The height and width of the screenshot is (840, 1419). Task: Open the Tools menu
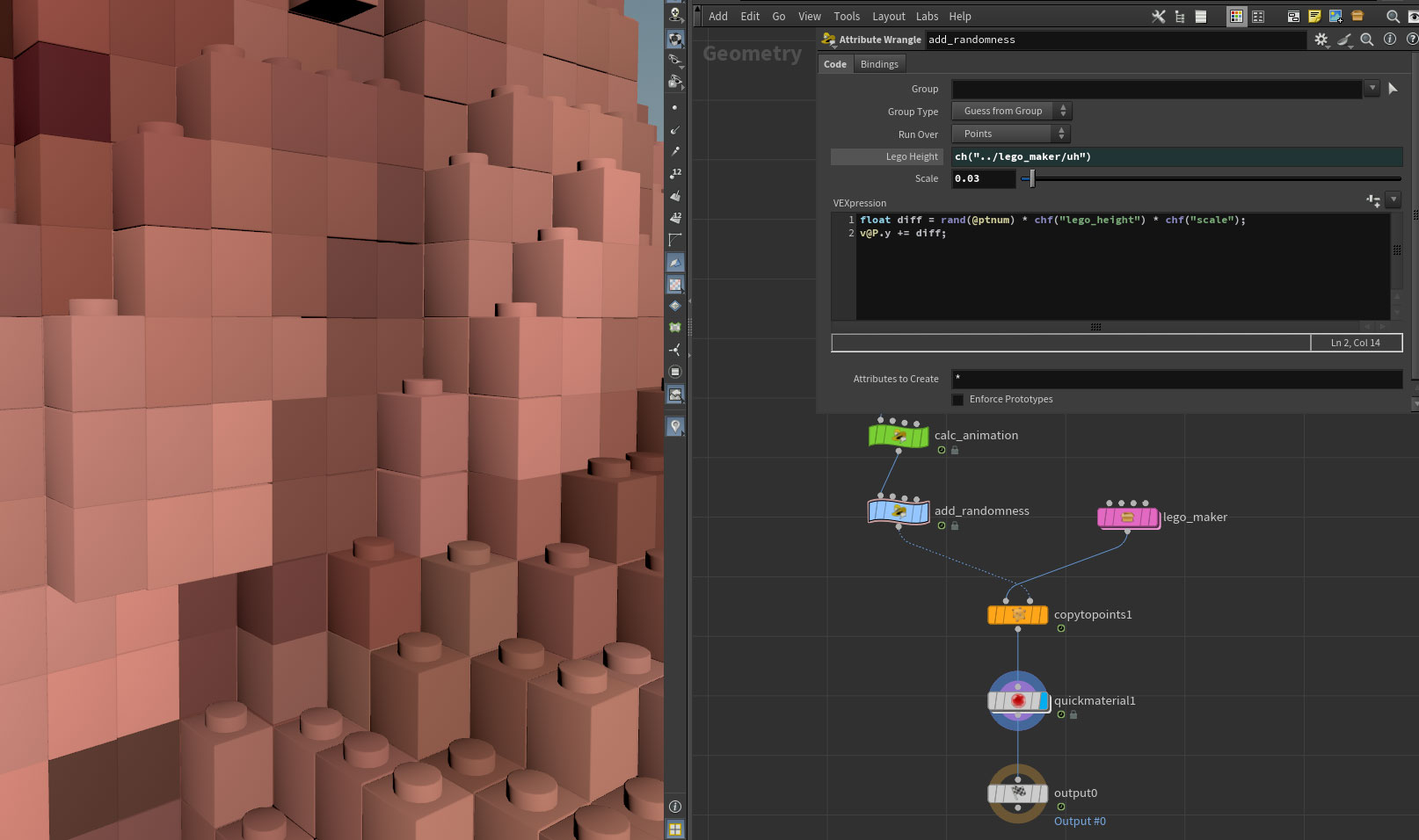click(x=847, y=16)
